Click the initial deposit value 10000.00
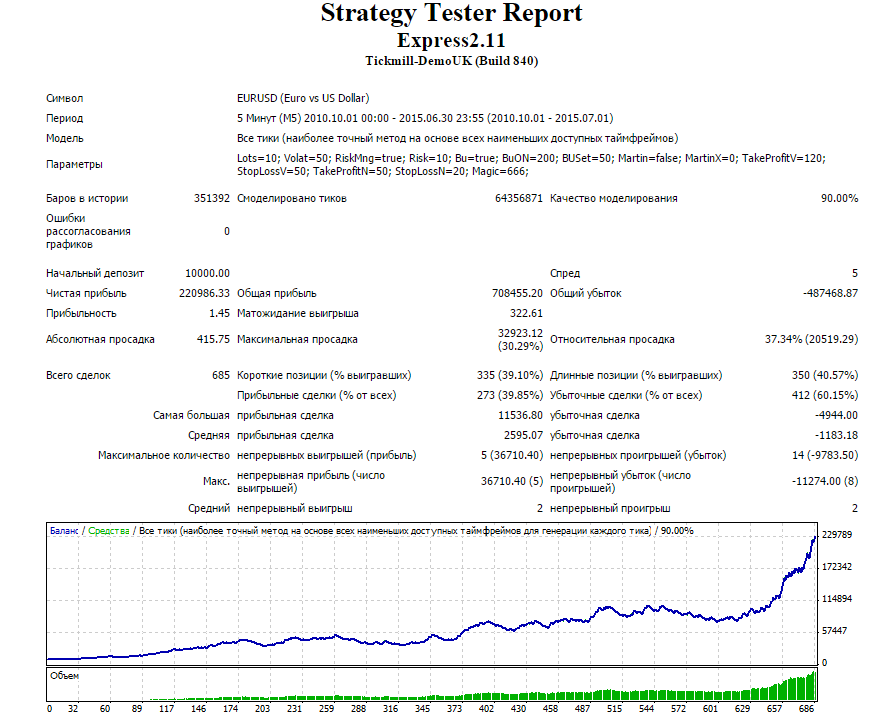 207,274
